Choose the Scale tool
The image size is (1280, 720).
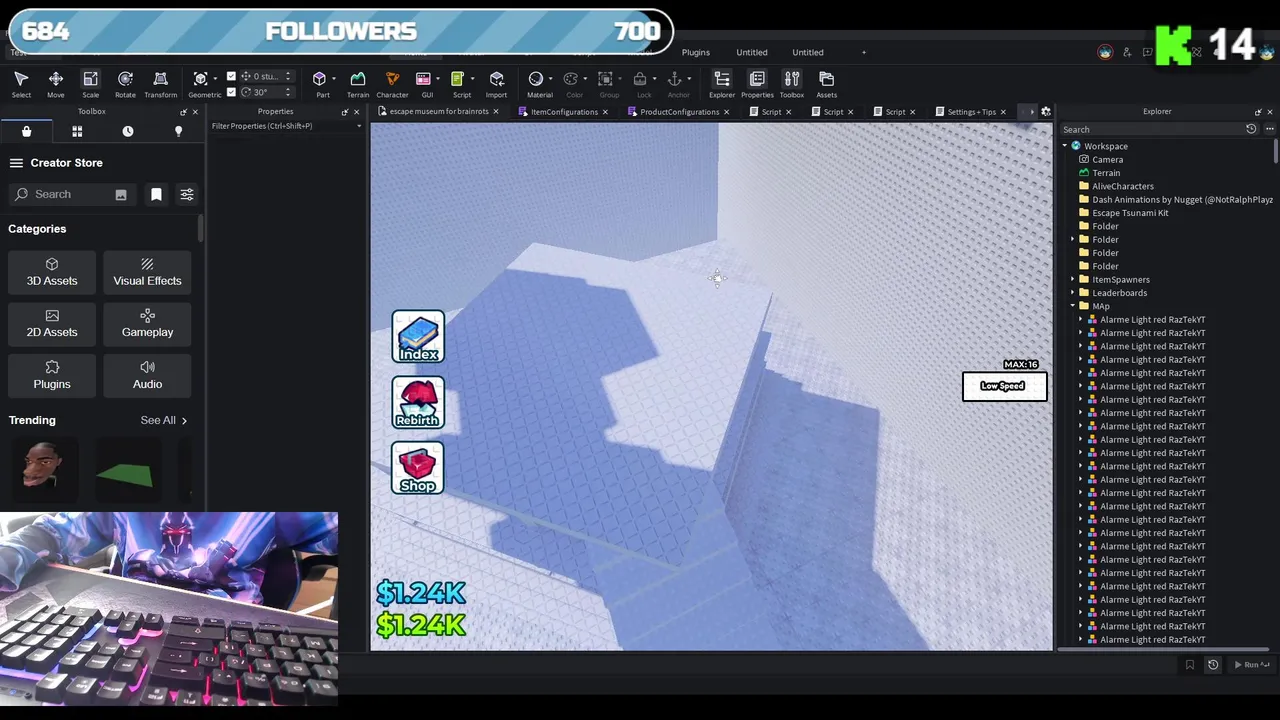(90, 84)
